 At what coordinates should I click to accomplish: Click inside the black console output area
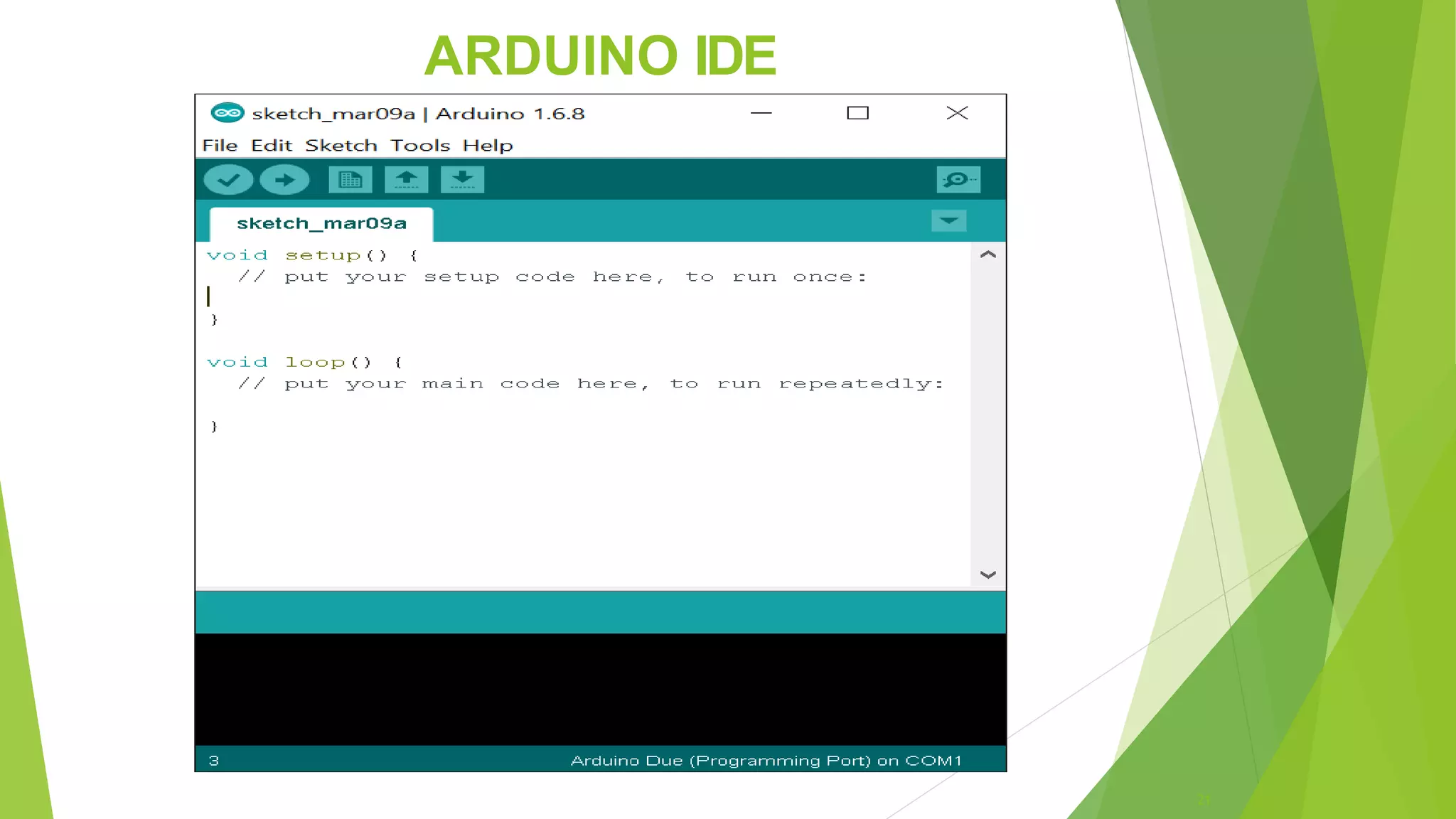click(601, 689)
